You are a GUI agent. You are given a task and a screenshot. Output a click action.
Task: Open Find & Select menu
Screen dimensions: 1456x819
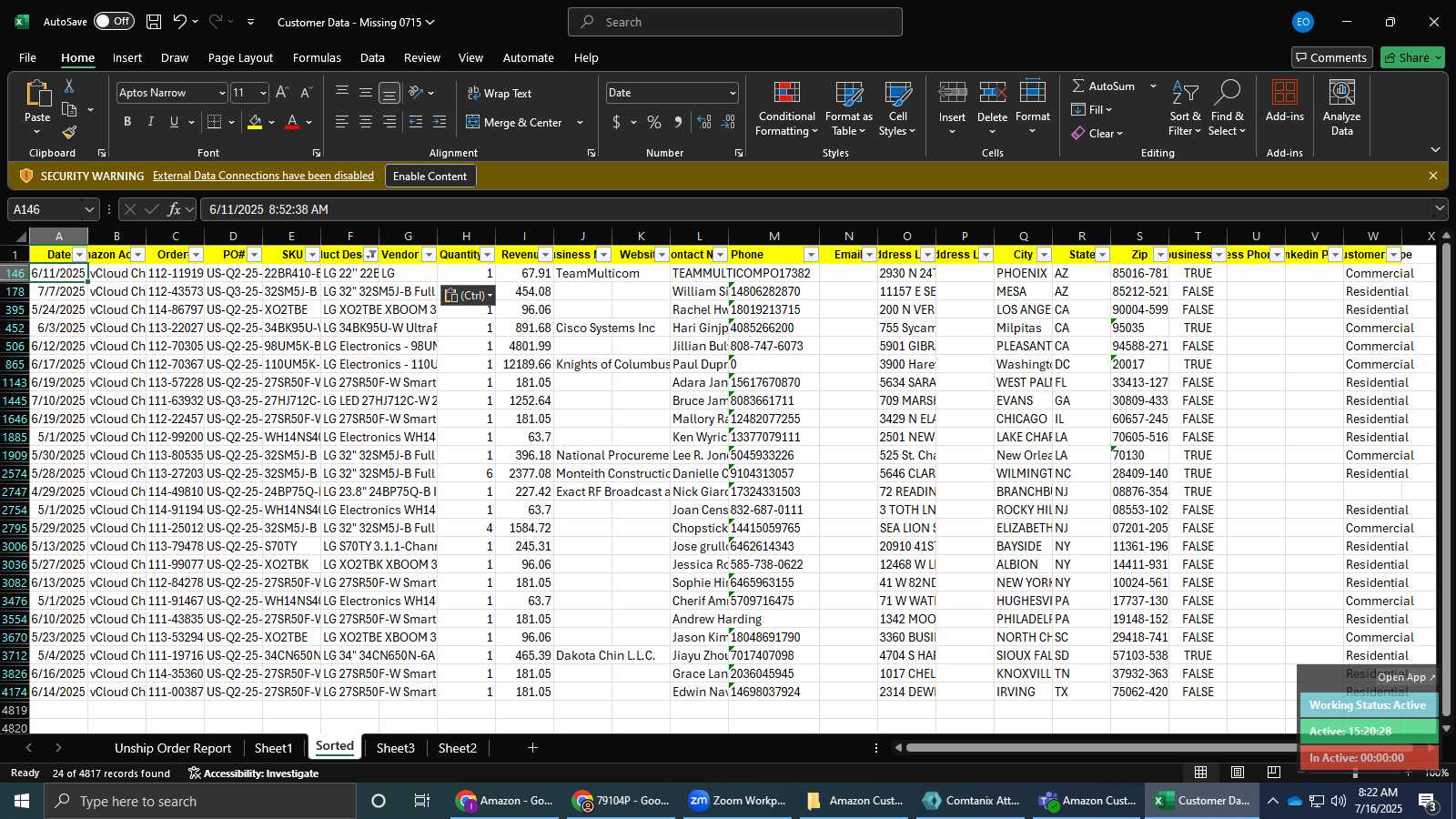coord(1228,109)
